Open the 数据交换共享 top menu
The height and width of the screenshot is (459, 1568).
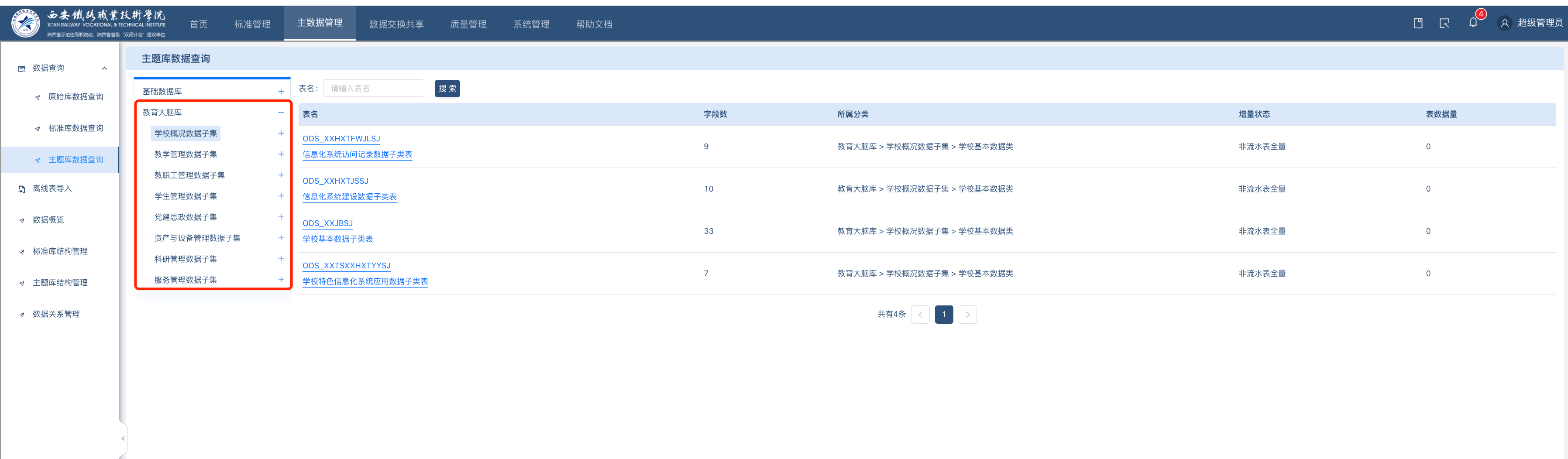click(395, 24)
